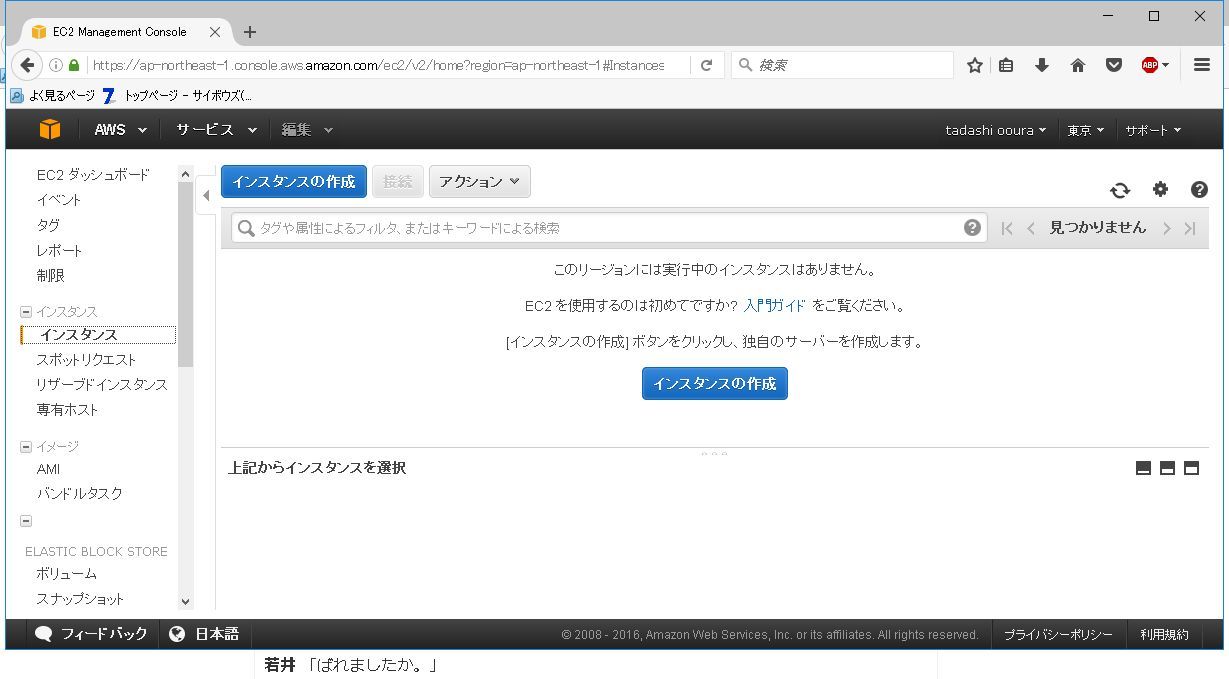Select the highlighted インスタンス sidebar item

(x=98, y=335)
